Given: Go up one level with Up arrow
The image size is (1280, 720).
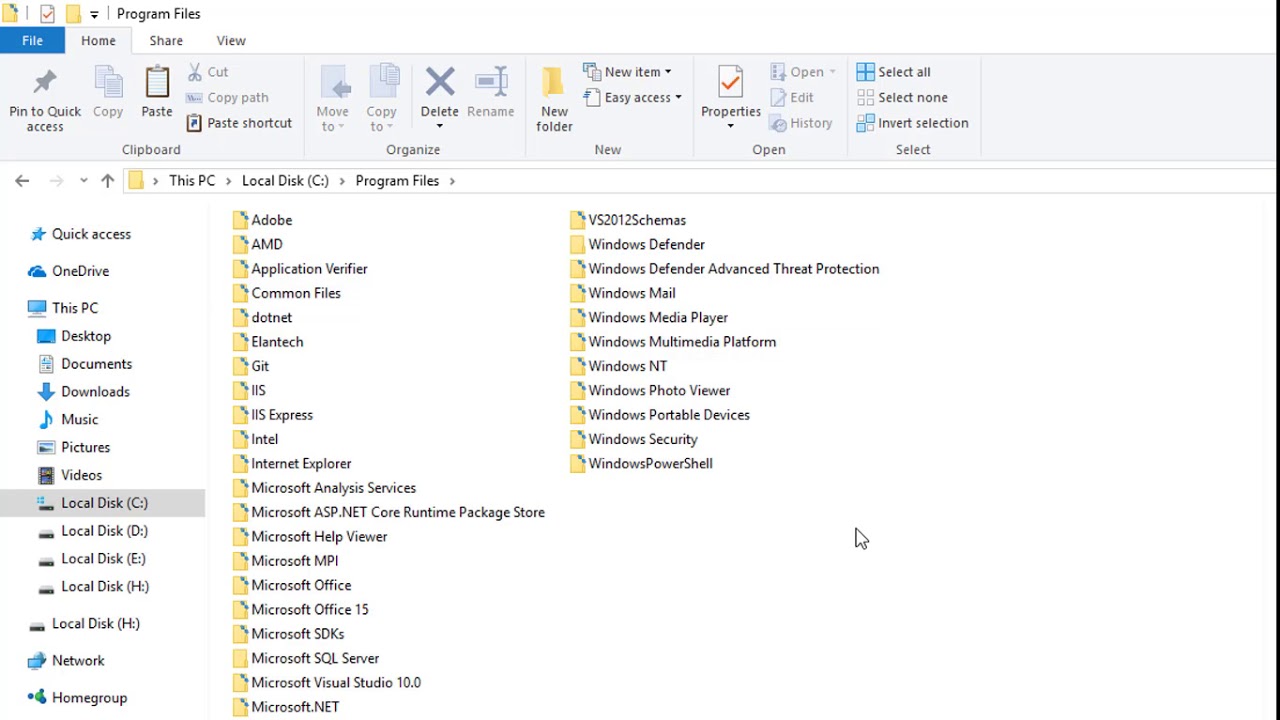Looking at the screenshot, I should coord(108,181).
